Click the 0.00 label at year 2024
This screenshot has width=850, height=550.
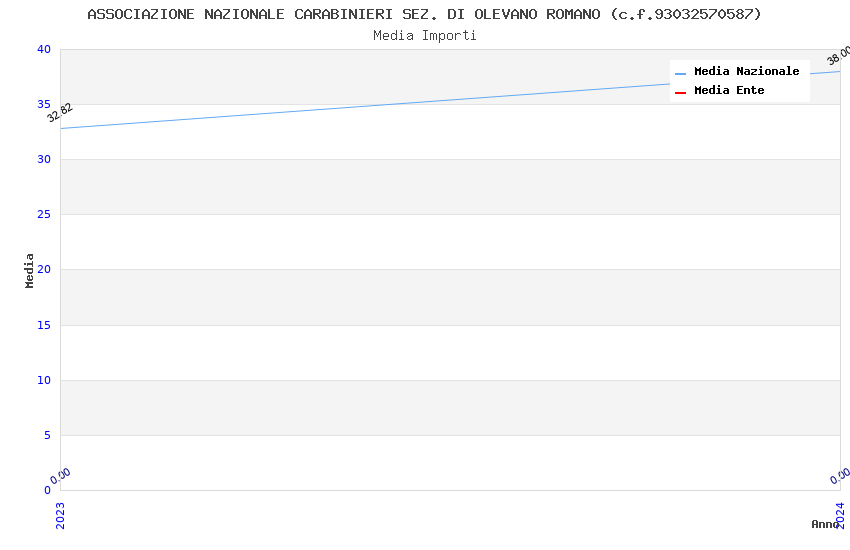point(840,476)
